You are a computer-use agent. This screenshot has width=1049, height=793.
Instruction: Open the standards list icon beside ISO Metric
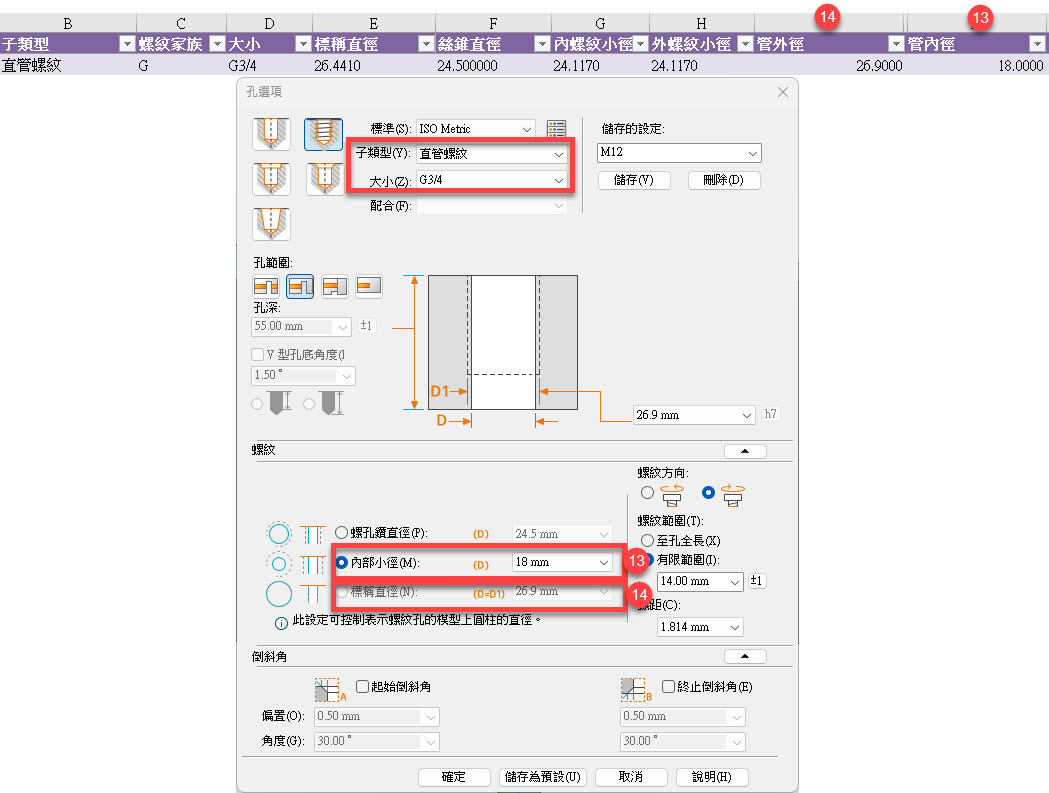click(x=556, y=129)
